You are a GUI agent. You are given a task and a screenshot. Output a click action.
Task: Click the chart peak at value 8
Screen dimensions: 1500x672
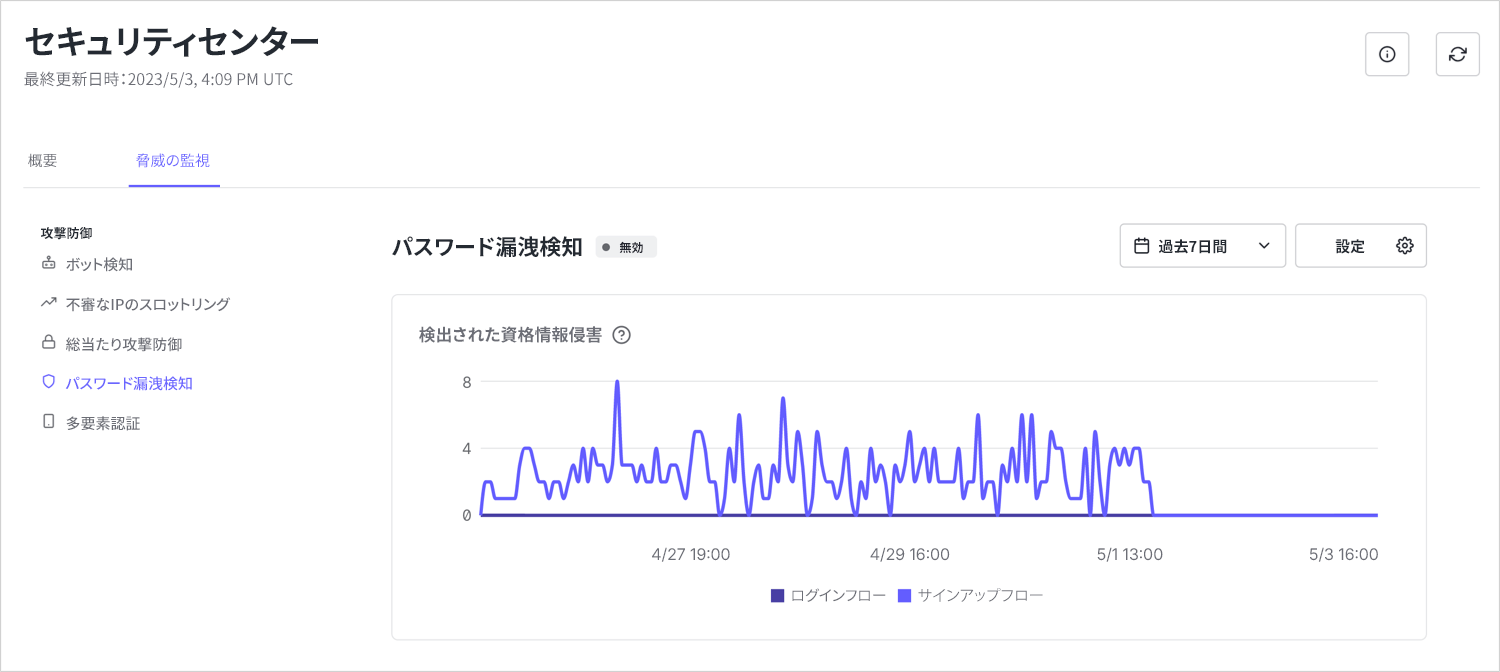pos(617,382)
